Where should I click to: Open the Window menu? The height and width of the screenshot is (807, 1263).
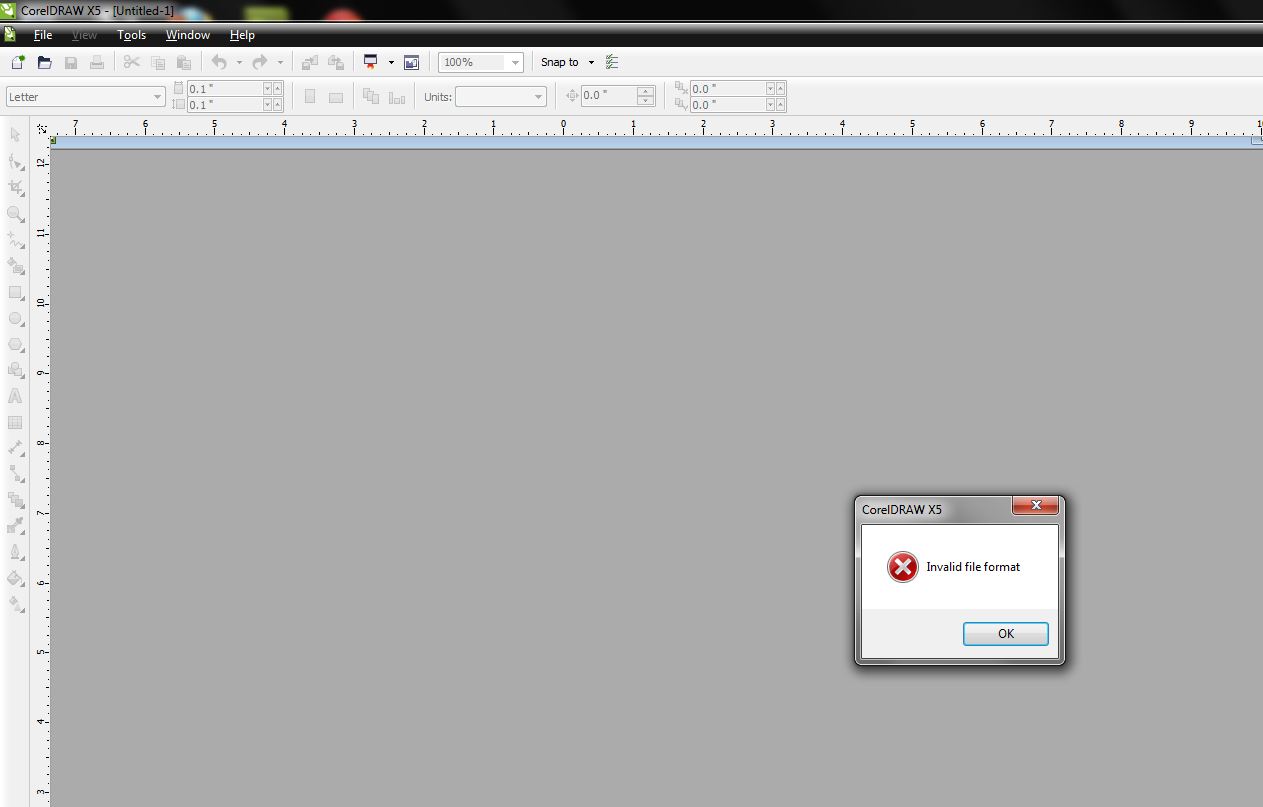pos(188,35)
